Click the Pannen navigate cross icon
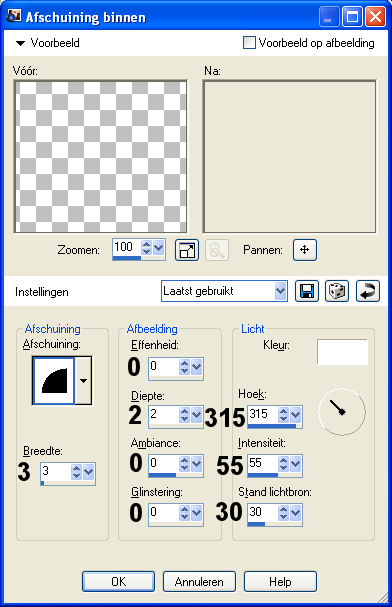The height and width of the screenshot is (607, 392). pos(305,250)
